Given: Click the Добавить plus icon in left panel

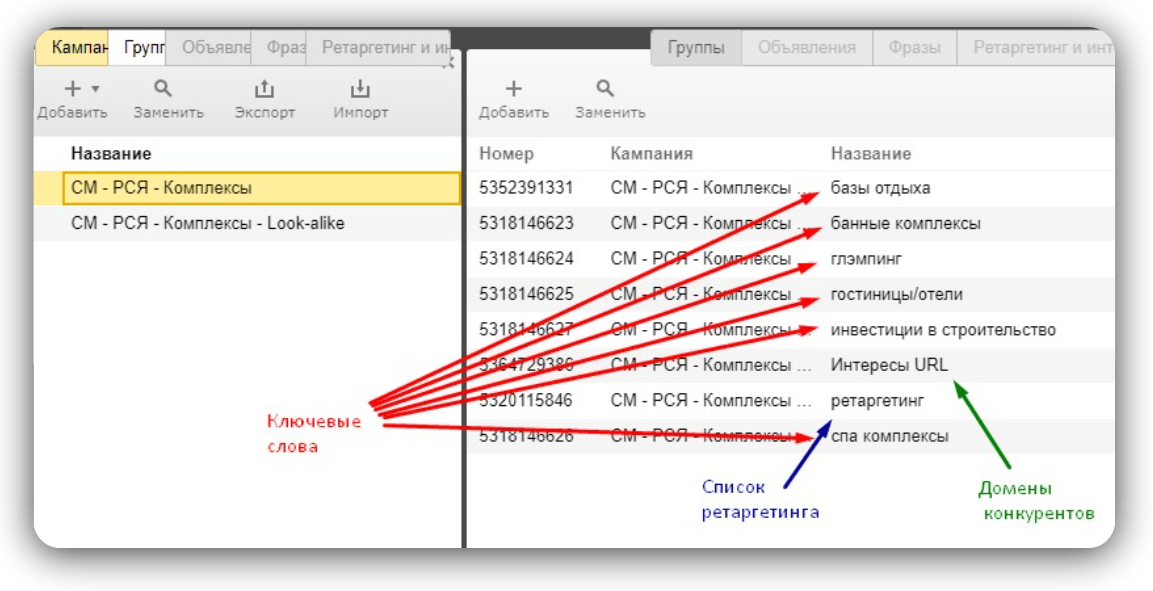Looking at the screenshot, I should tap(73, 89).
